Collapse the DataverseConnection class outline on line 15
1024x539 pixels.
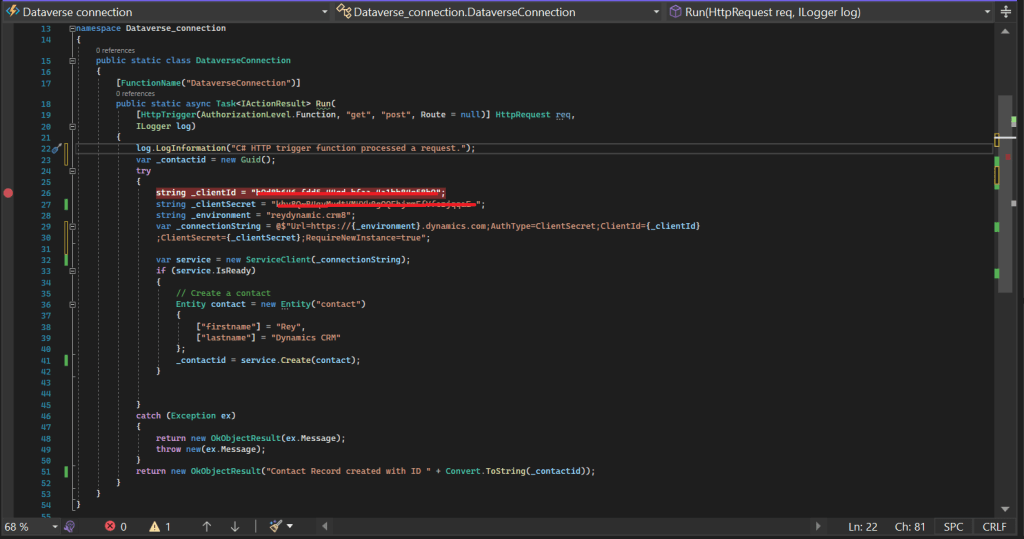point(71,61)
